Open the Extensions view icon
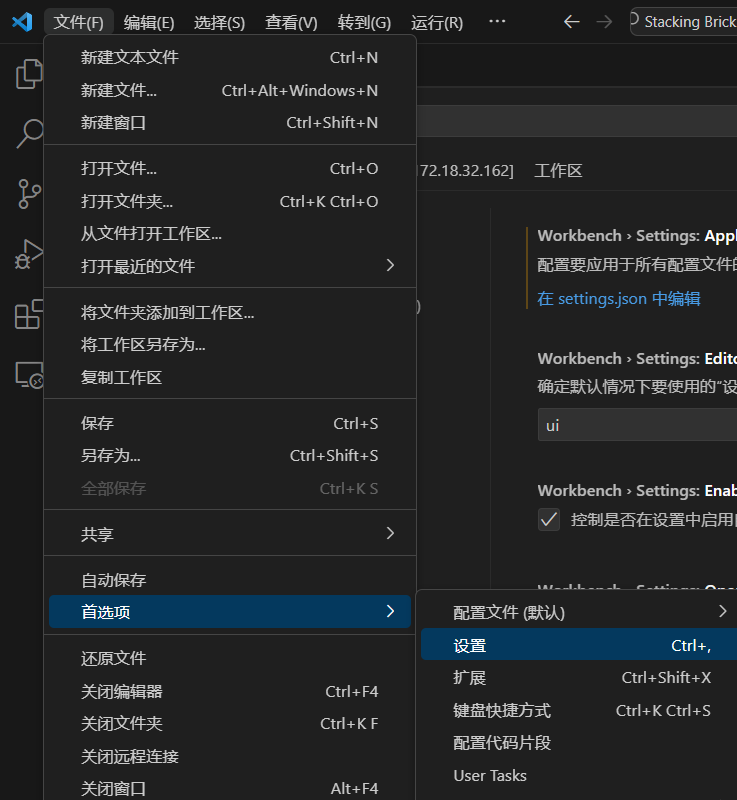 pos(29,314)
